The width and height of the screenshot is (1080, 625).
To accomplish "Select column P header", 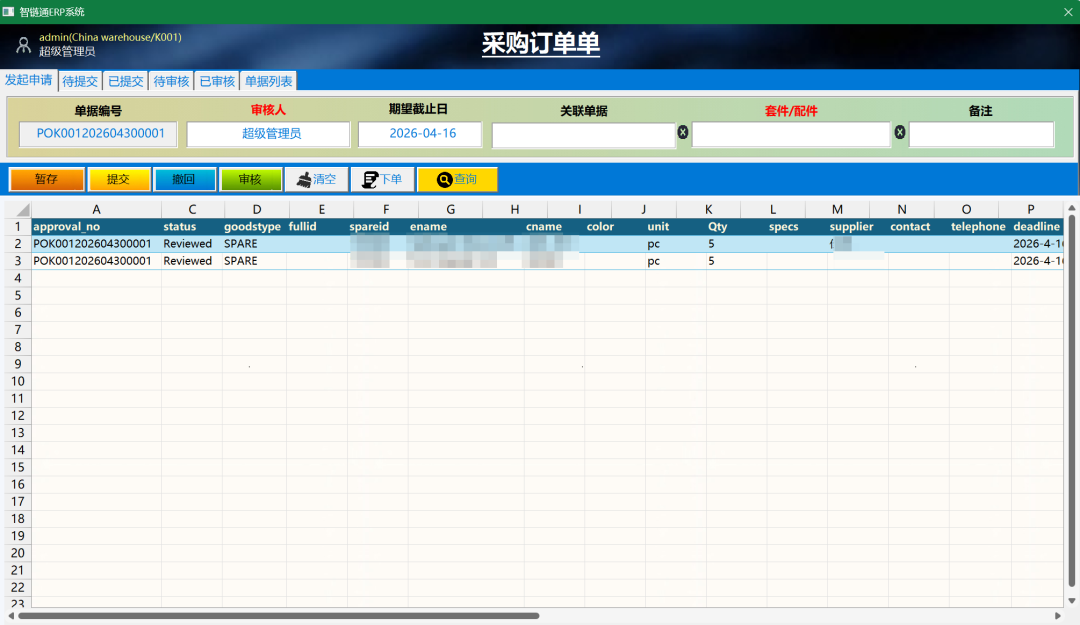I will (1031, 209).
